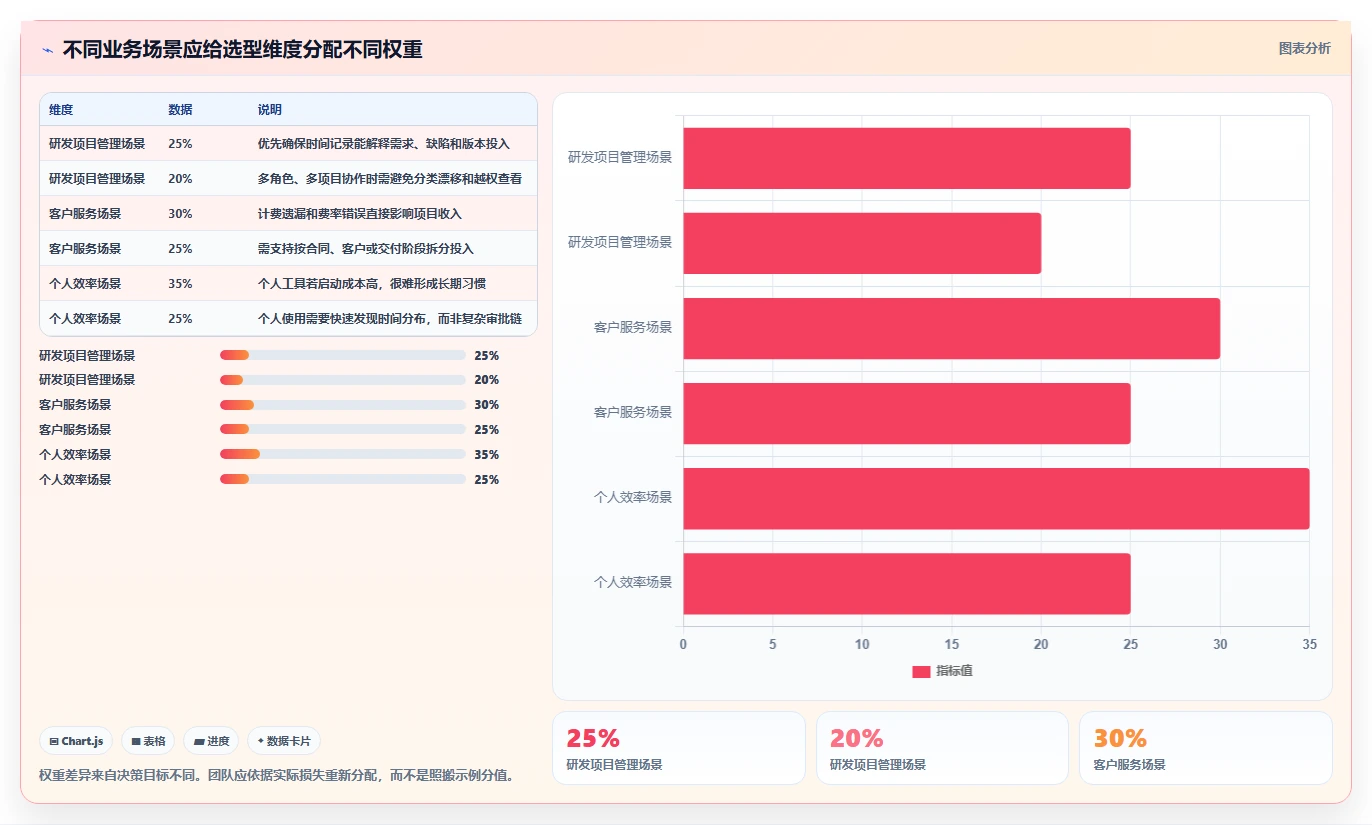Select the description starting with 个人使用需要快速发现

[390, 319]
